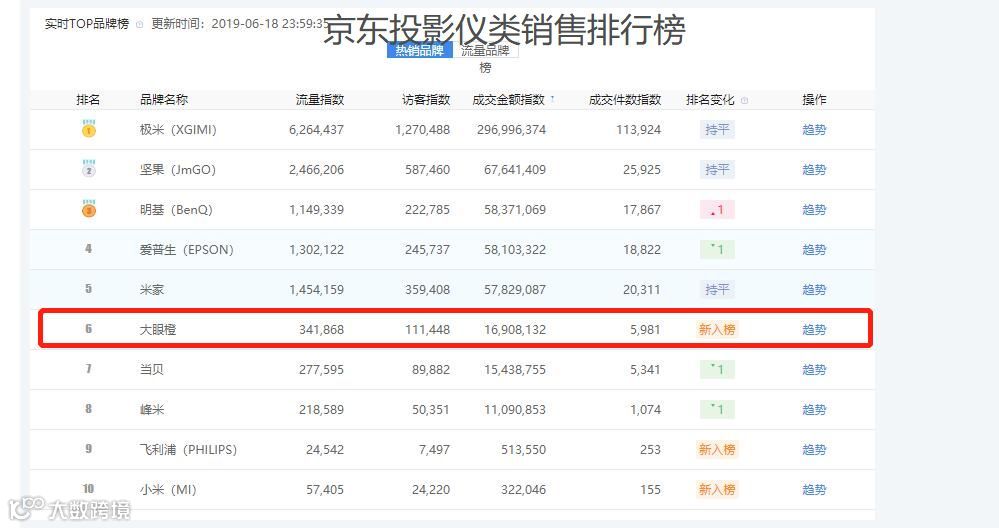Viewport: 999px width, 528px height.
Task: Click the green up-1 badge for 峰米
Action: [717, 410]
